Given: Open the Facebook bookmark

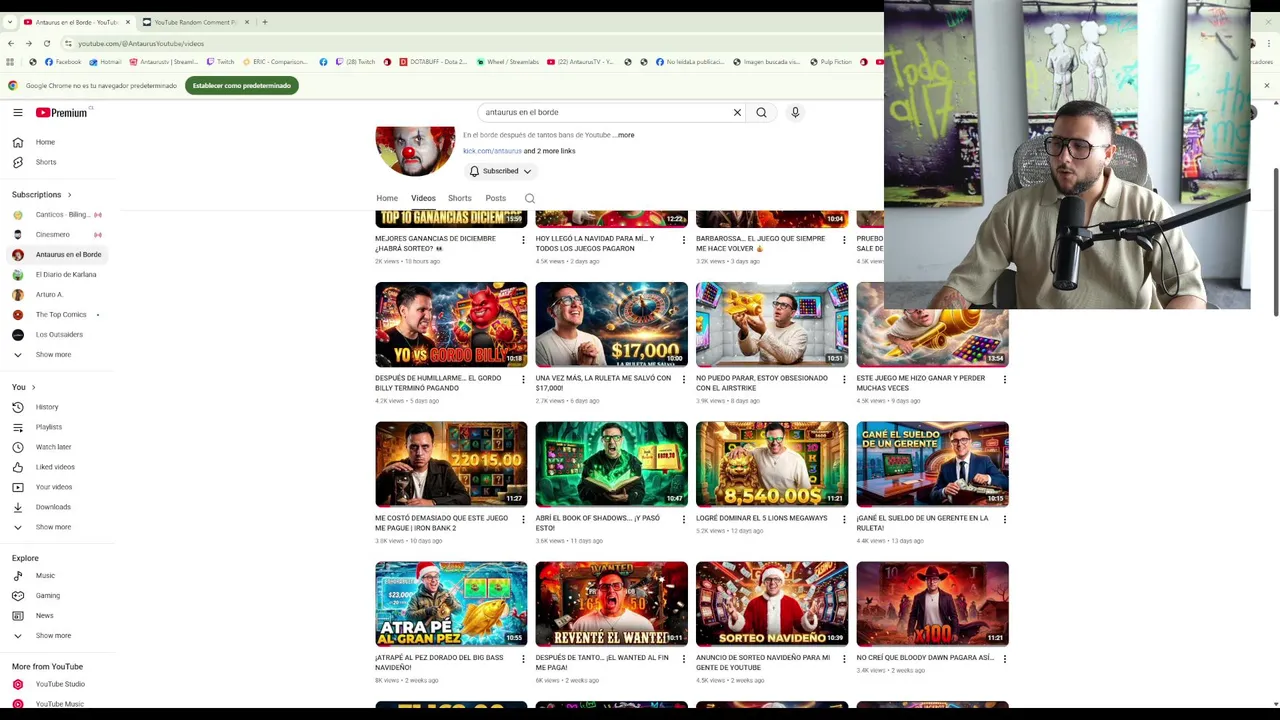Looking at the screenshot, I should [x=62, y=62].
